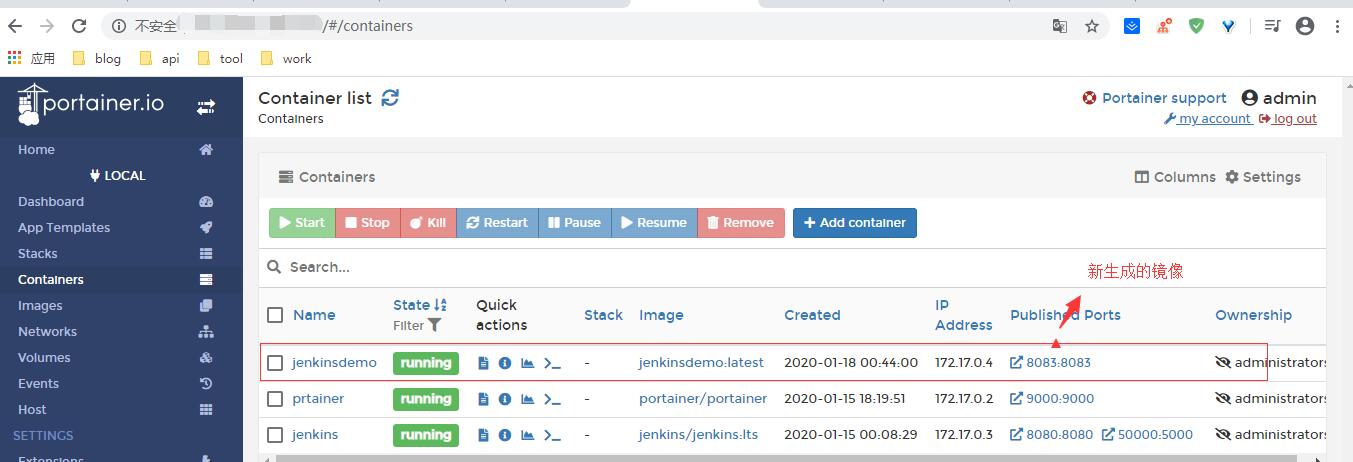
Task: Open stats chart icon for jenkinsdemo
Action: pos(528,363)
